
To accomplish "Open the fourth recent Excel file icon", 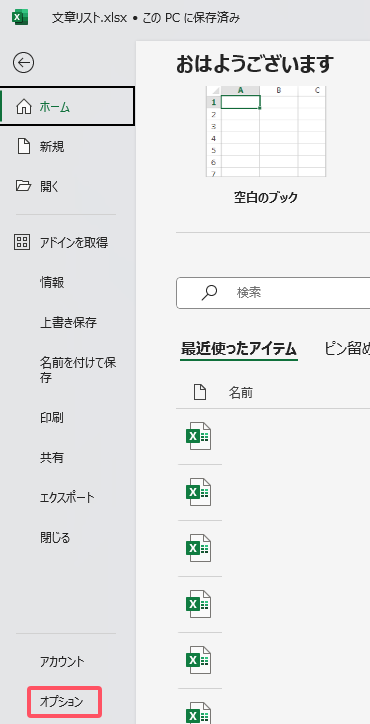I will [x=199, y=604].
